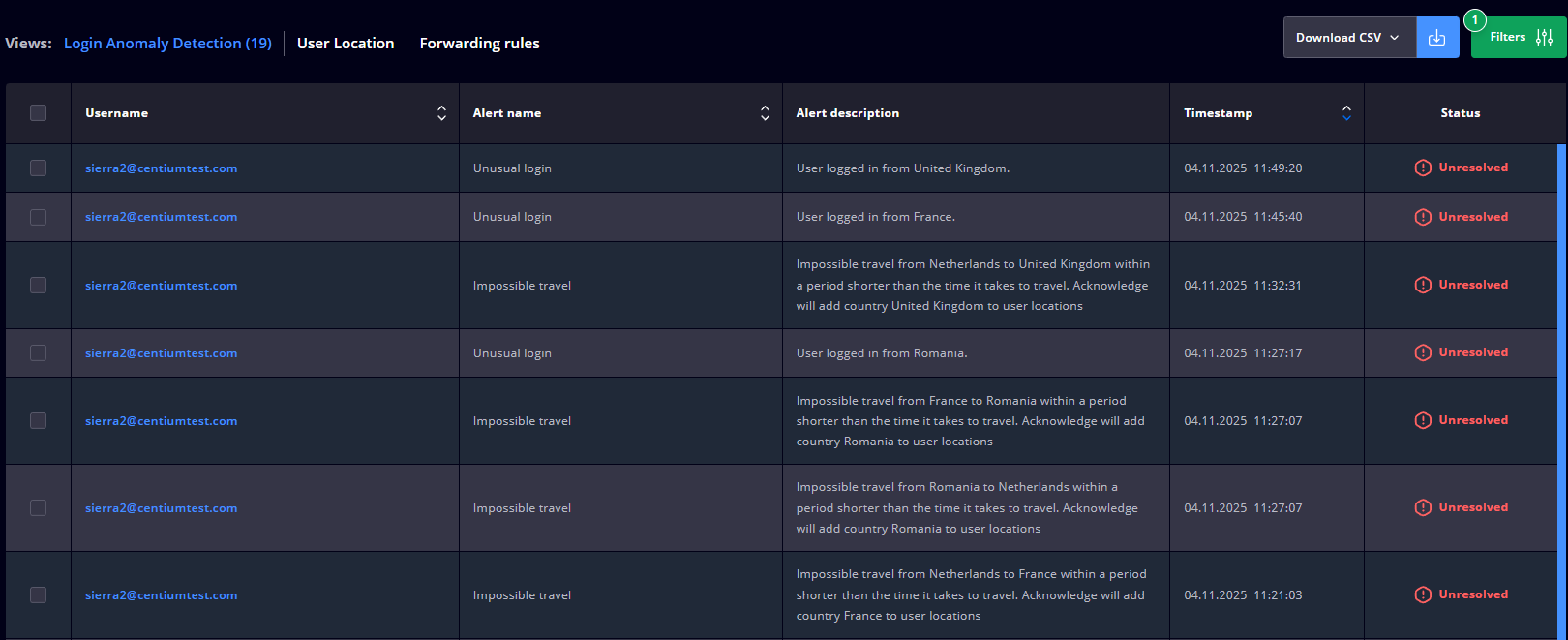The height and width of the screenshot is (640, 1568).
Task: Click timestamp 04.11.2025 11:45:40
Action: 1243,217
